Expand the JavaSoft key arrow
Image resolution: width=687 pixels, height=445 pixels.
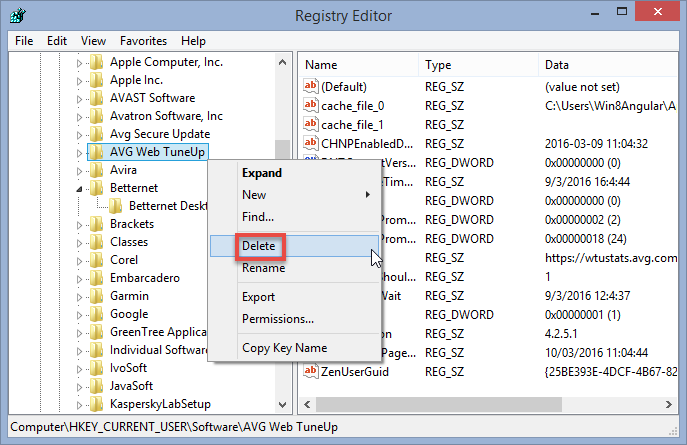79,387
